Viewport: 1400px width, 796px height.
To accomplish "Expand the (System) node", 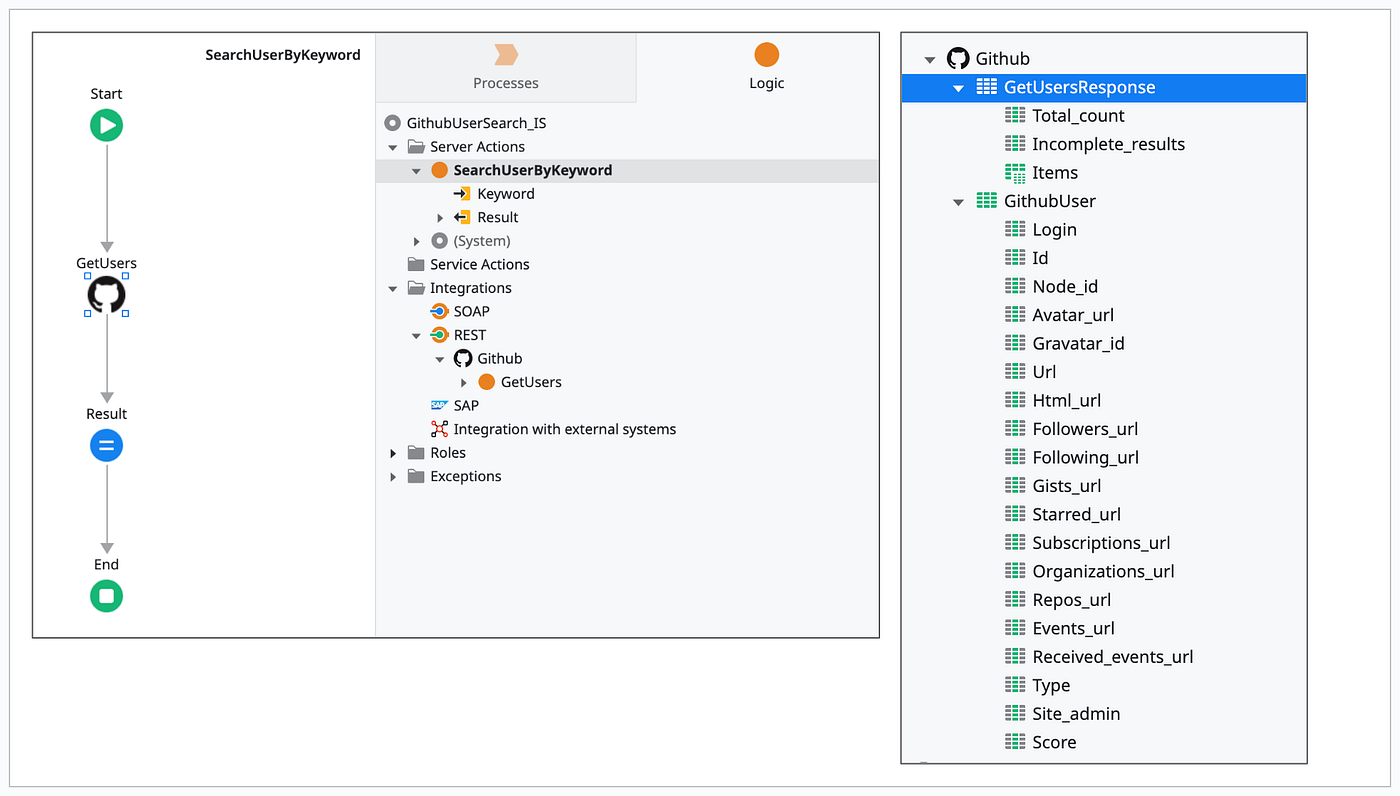I will pos(417,241).
